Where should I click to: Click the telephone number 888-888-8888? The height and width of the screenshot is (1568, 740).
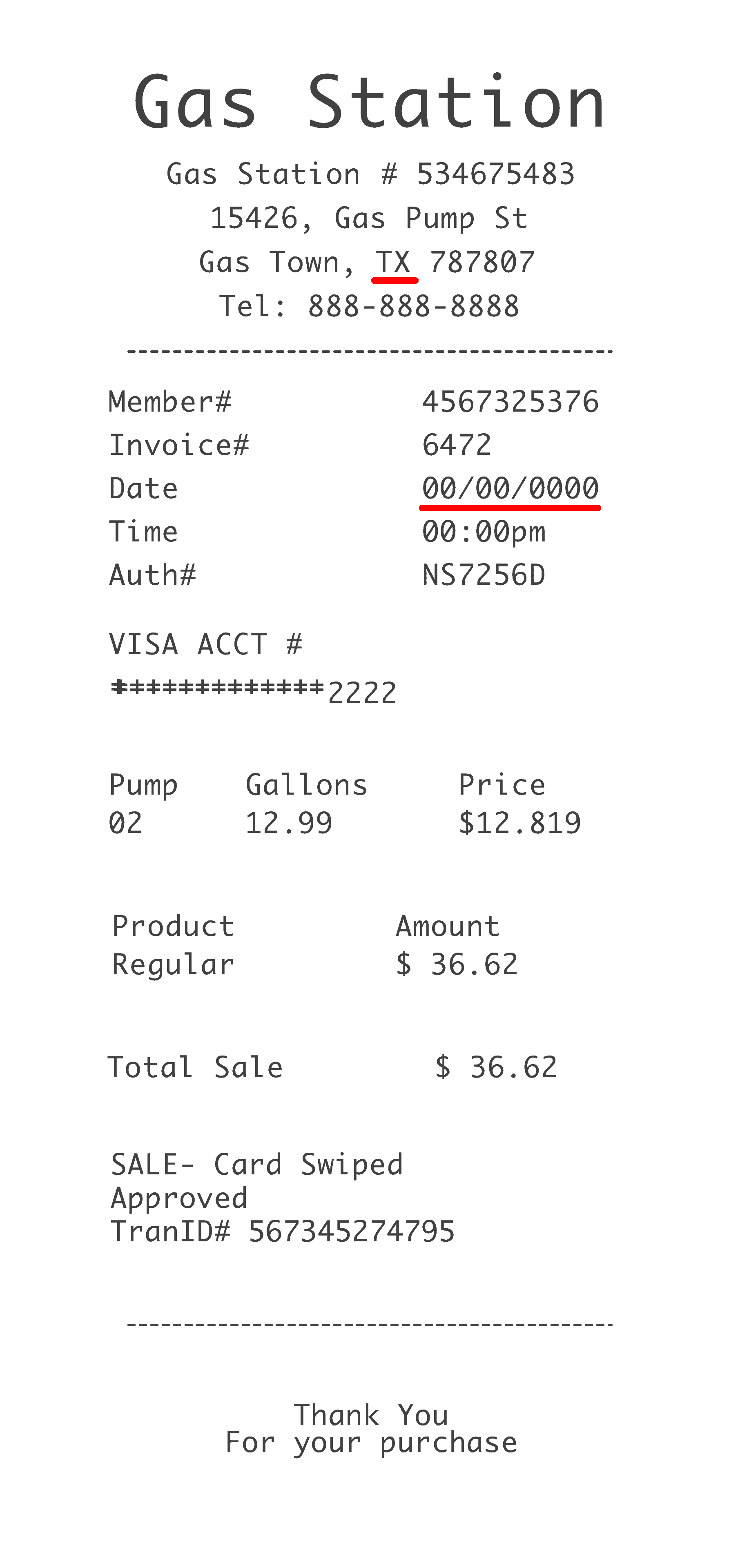[x=413, y=306]
